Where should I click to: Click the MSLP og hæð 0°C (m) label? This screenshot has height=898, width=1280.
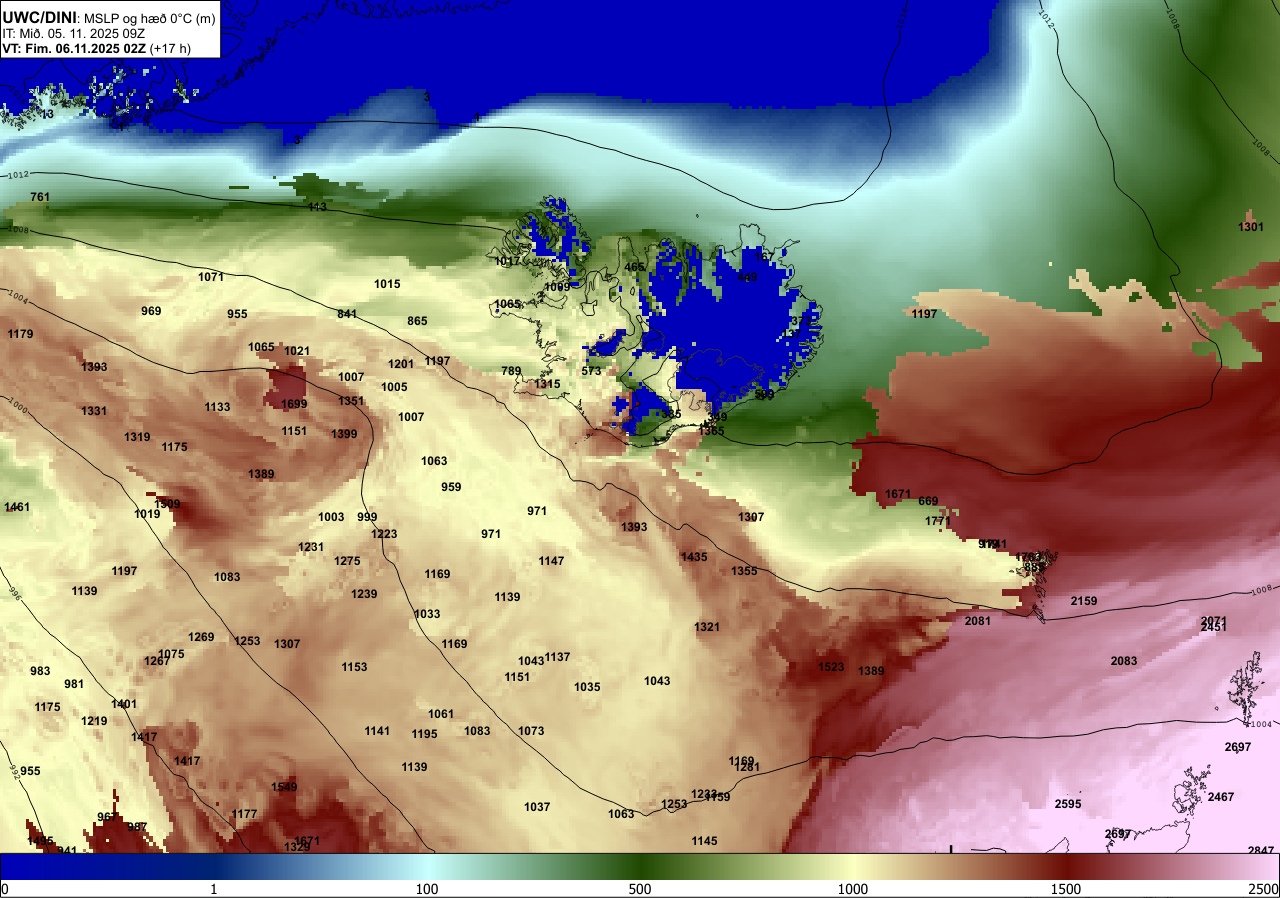pyautogui.click(x=148, y=17)
